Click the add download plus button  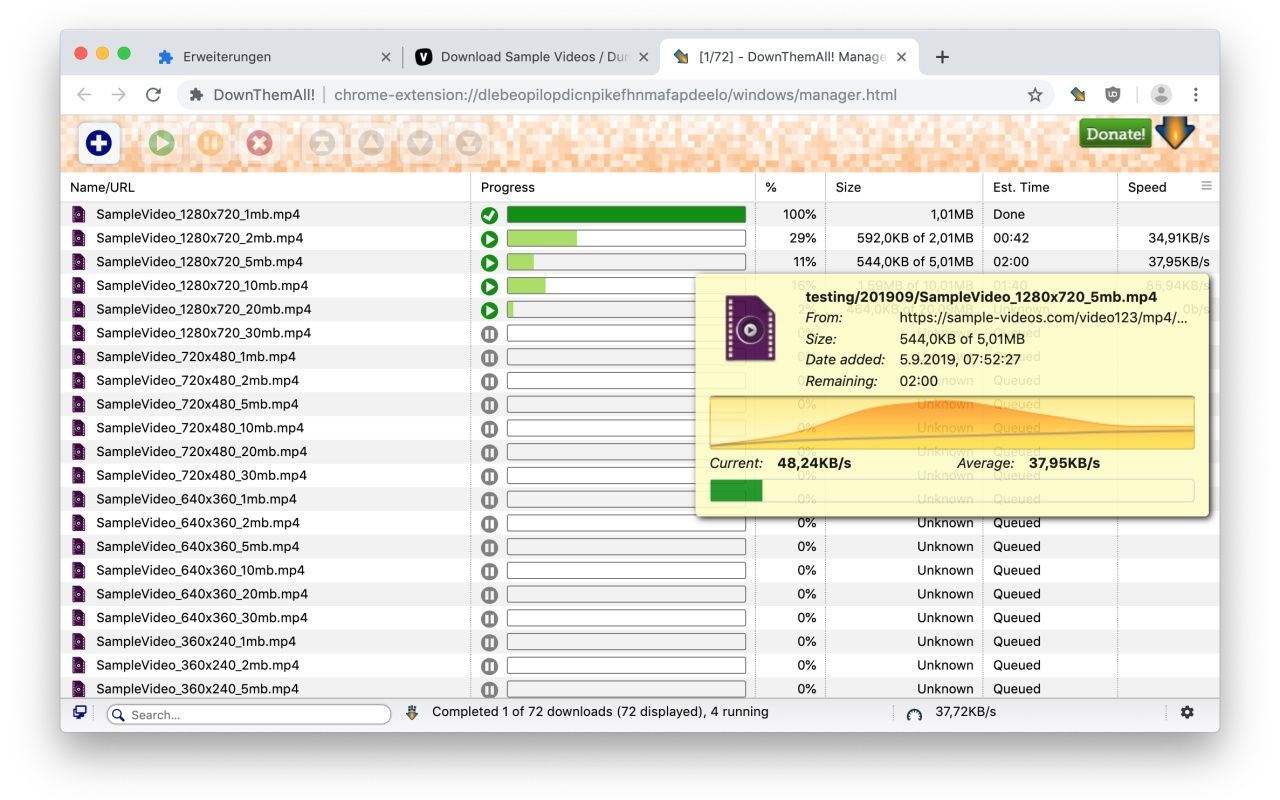(99, 144)
